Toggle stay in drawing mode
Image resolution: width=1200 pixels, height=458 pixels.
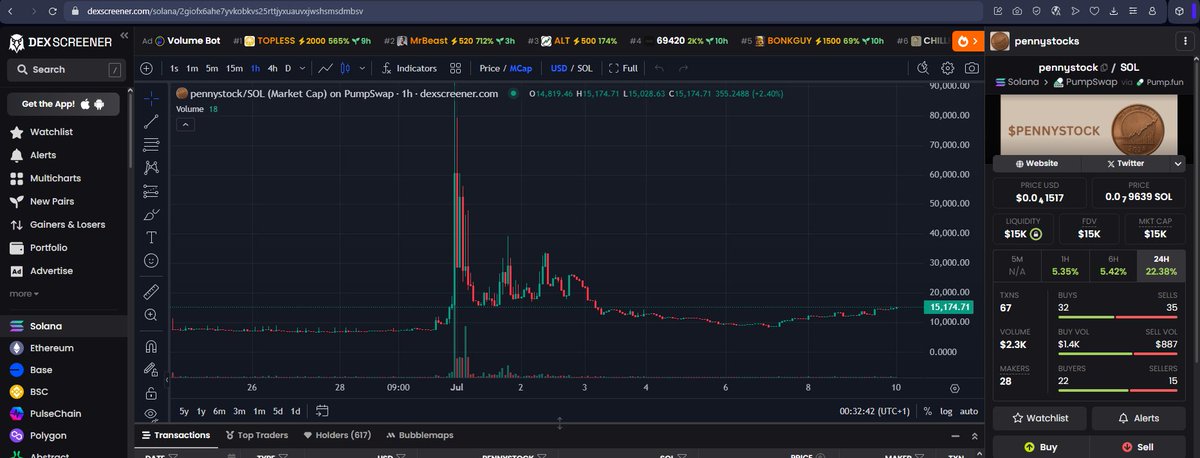[x=151, y=370]
